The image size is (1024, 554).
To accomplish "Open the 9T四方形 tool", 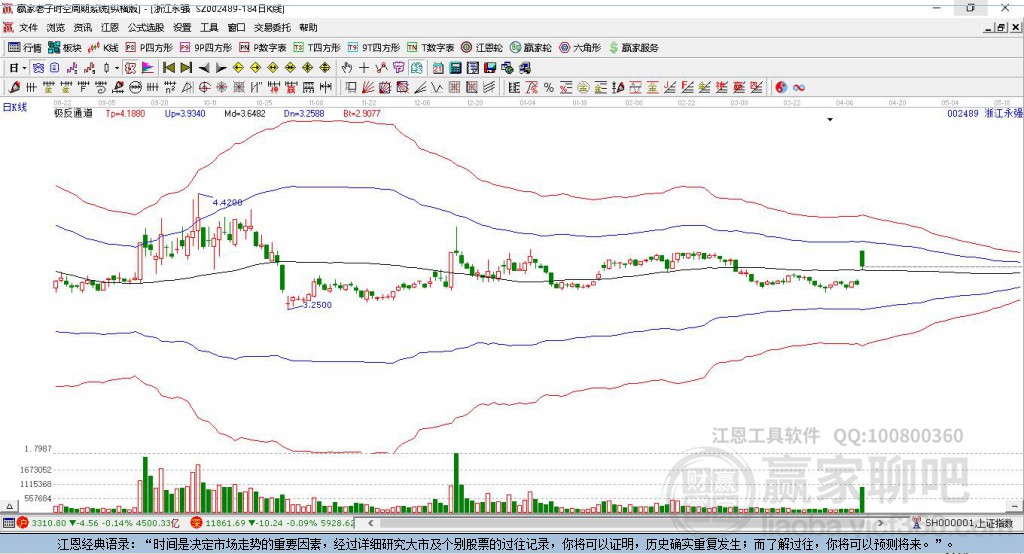I will 374,48.
